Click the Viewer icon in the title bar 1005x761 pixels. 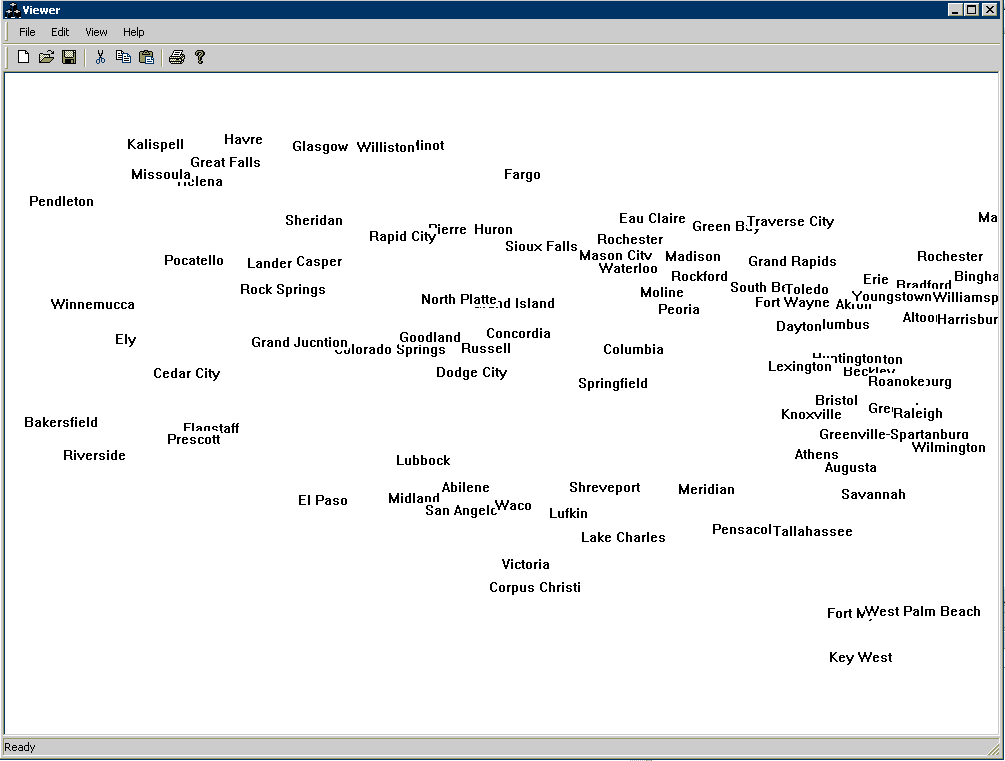9,9
